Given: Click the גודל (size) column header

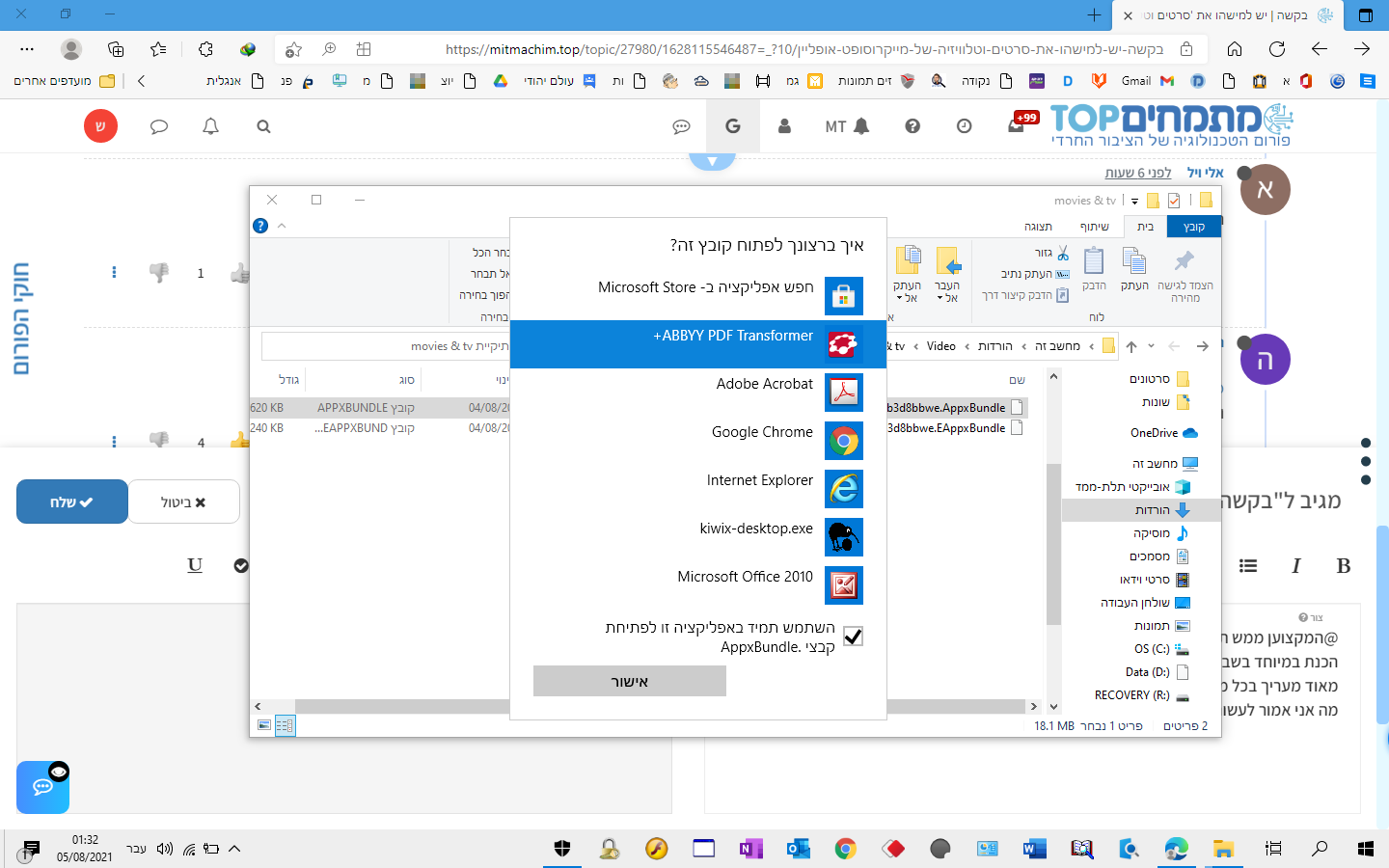Looking at the screenshot, I should coord(287,380).
